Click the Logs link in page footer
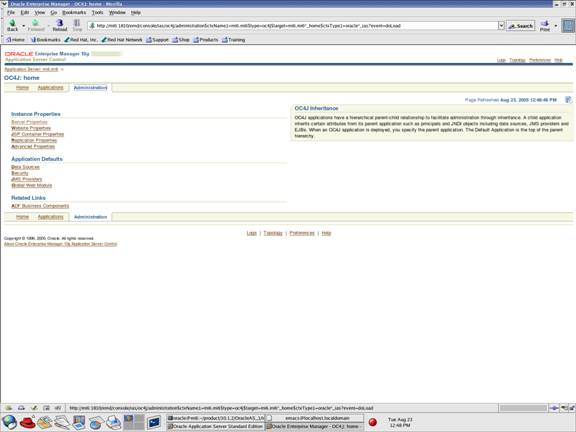Screen dimensions: 576x432 (252, 233)
